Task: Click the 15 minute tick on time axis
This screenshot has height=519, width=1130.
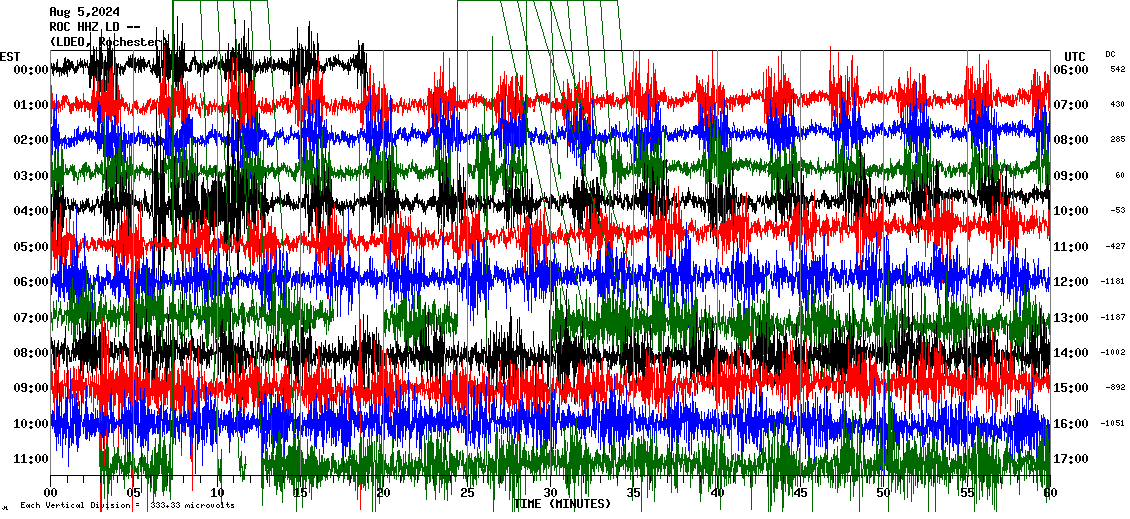Action: 300,493
